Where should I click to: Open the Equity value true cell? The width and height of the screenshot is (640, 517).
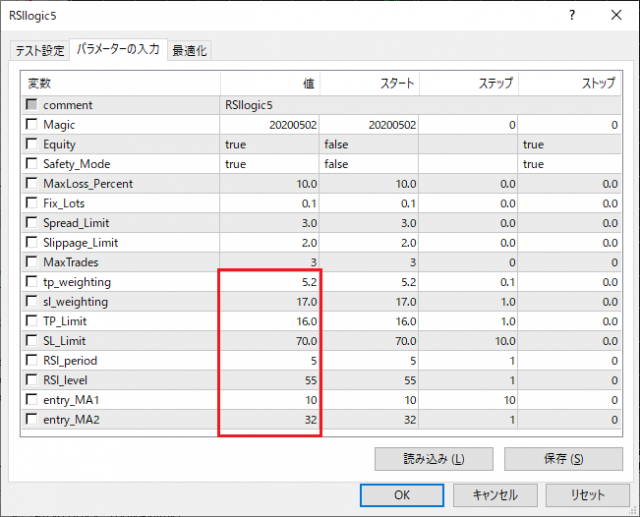click(269, 144)
